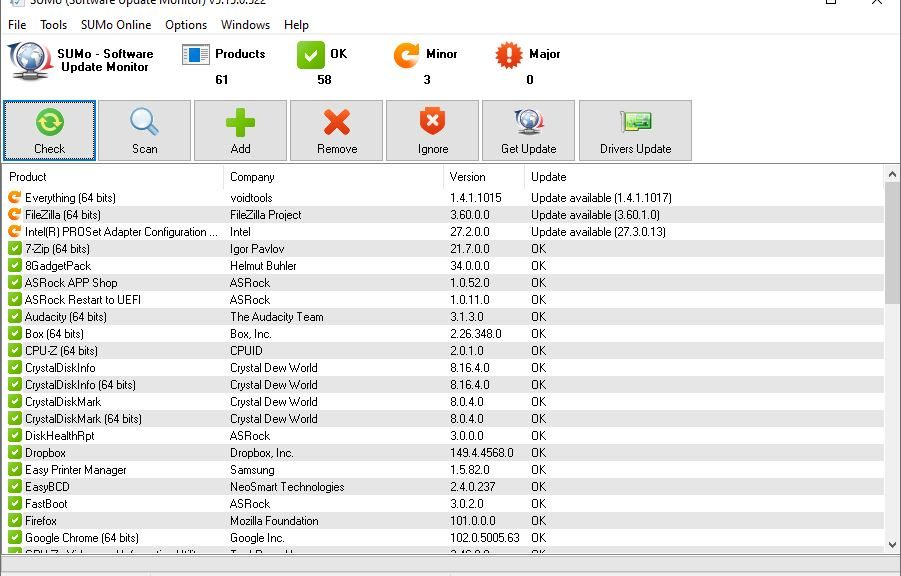Viewport: 901px width, 576px height.
Task: Click the red X Remove button
Action: click(336, 130)
